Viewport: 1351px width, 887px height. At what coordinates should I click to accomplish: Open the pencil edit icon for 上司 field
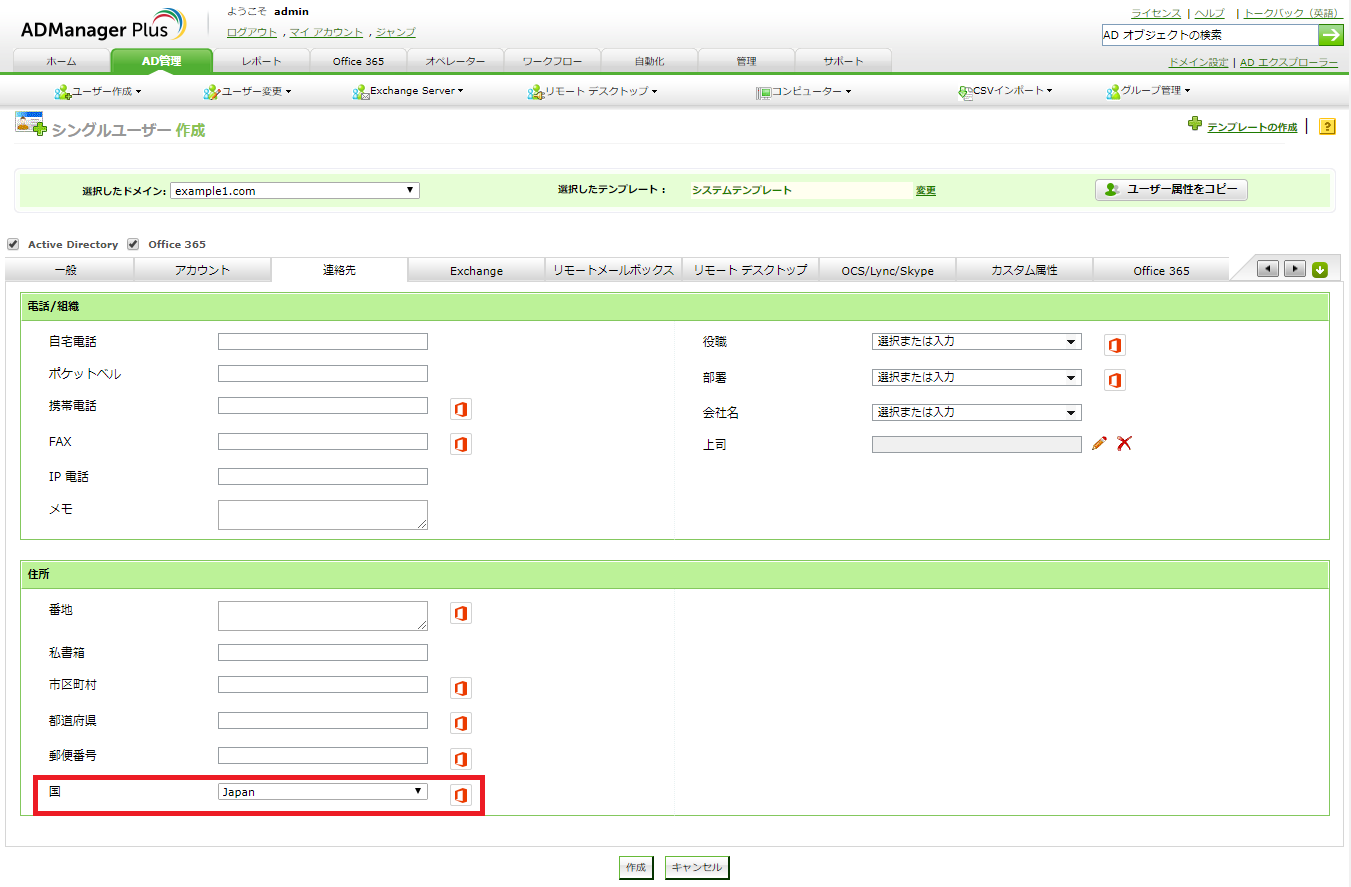pos(1098,443)
